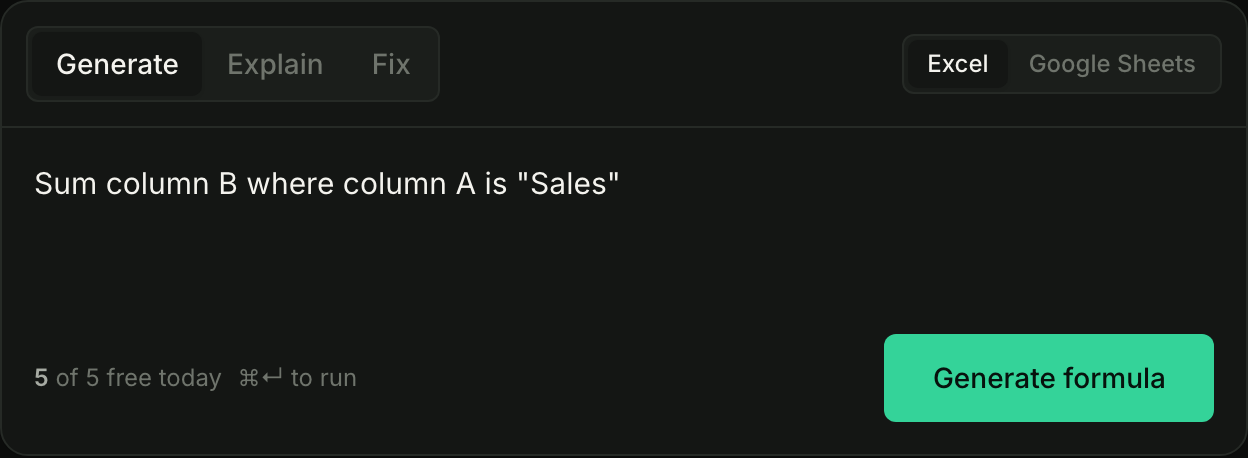
Task: Choose Excel as the formula target
Action: (958, 64)
